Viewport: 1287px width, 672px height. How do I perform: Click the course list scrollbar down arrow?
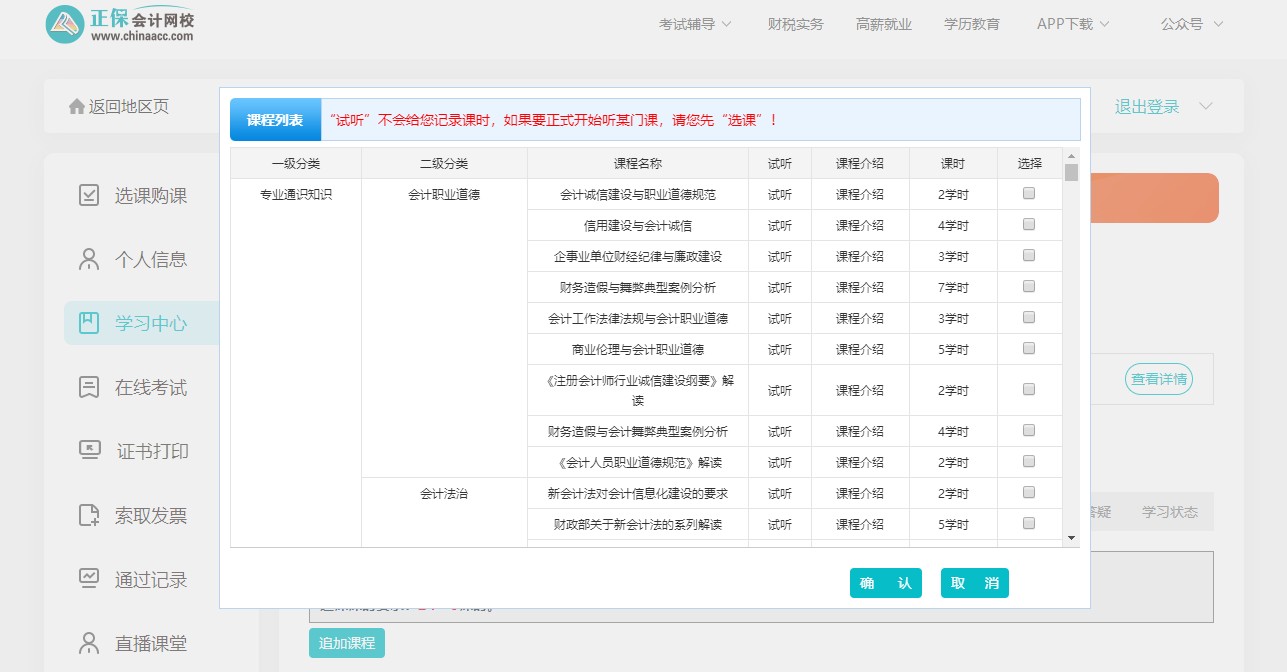click(1071, 538)
